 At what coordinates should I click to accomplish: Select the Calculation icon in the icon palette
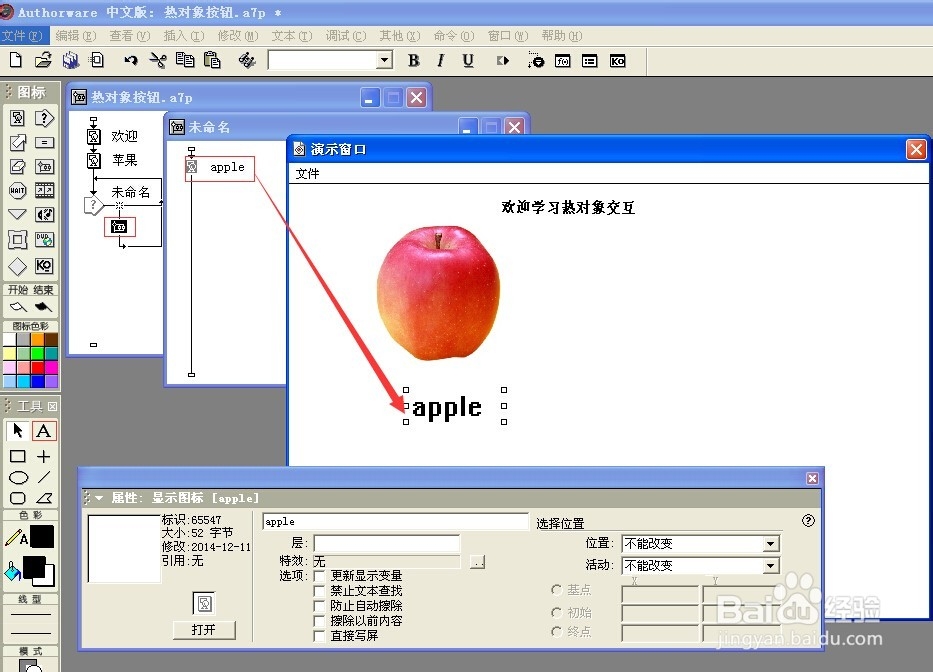[44, 142]
